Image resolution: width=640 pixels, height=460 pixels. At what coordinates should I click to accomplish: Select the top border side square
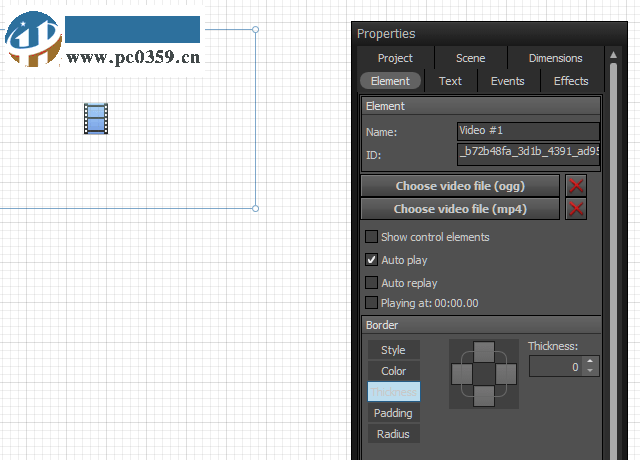coord(484,352)
